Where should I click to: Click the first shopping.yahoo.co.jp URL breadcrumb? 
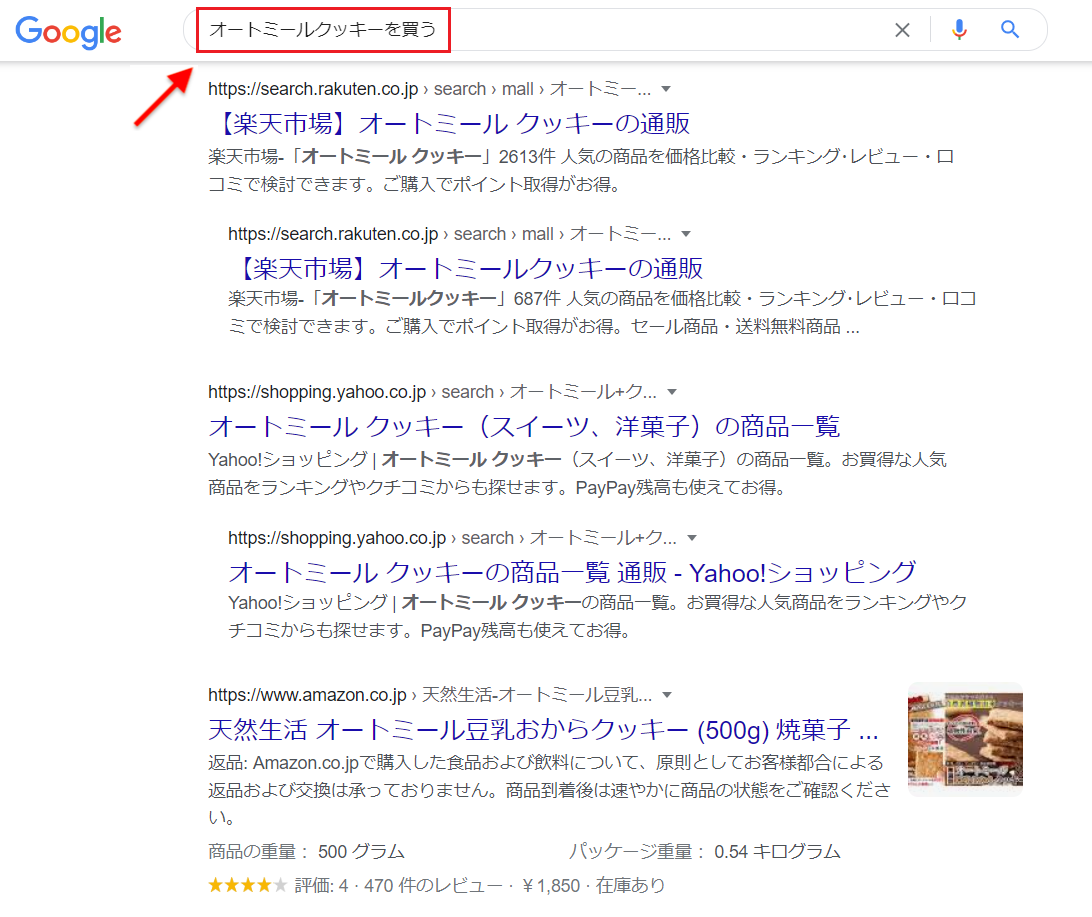click(432, 392)
